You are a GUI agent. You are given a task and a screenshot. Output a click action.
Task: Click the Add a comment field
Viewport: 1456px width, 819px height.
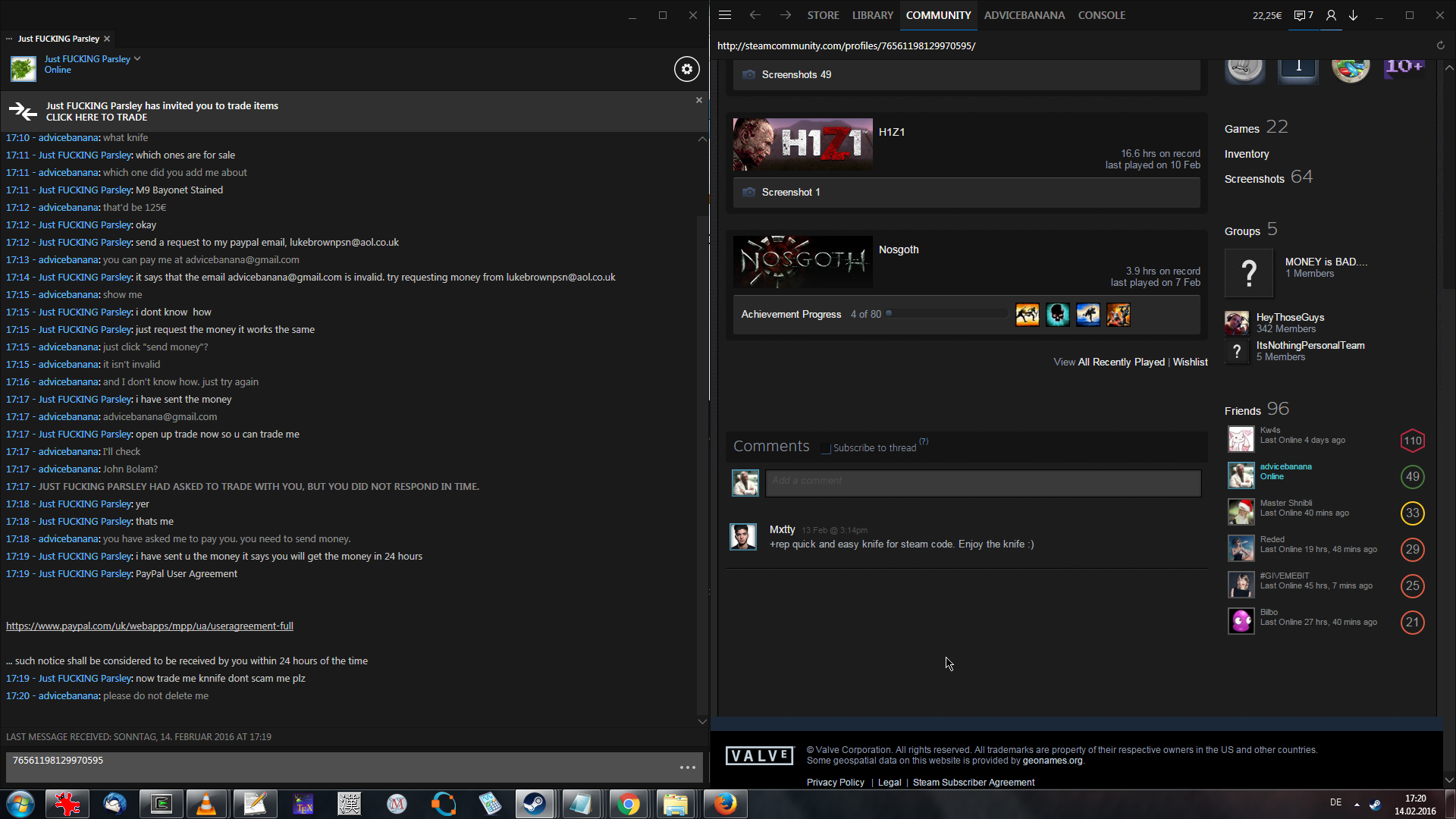tap(983, 482)
